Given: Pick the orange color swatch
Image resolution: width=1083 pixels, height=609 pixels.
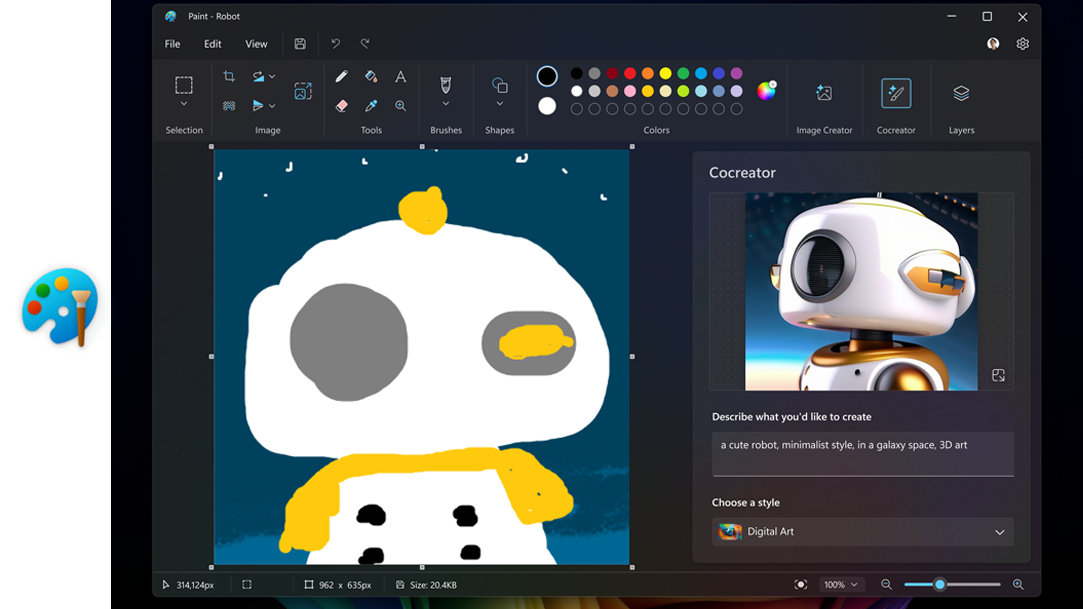Looking at the screenshot, I should (648, 73).
